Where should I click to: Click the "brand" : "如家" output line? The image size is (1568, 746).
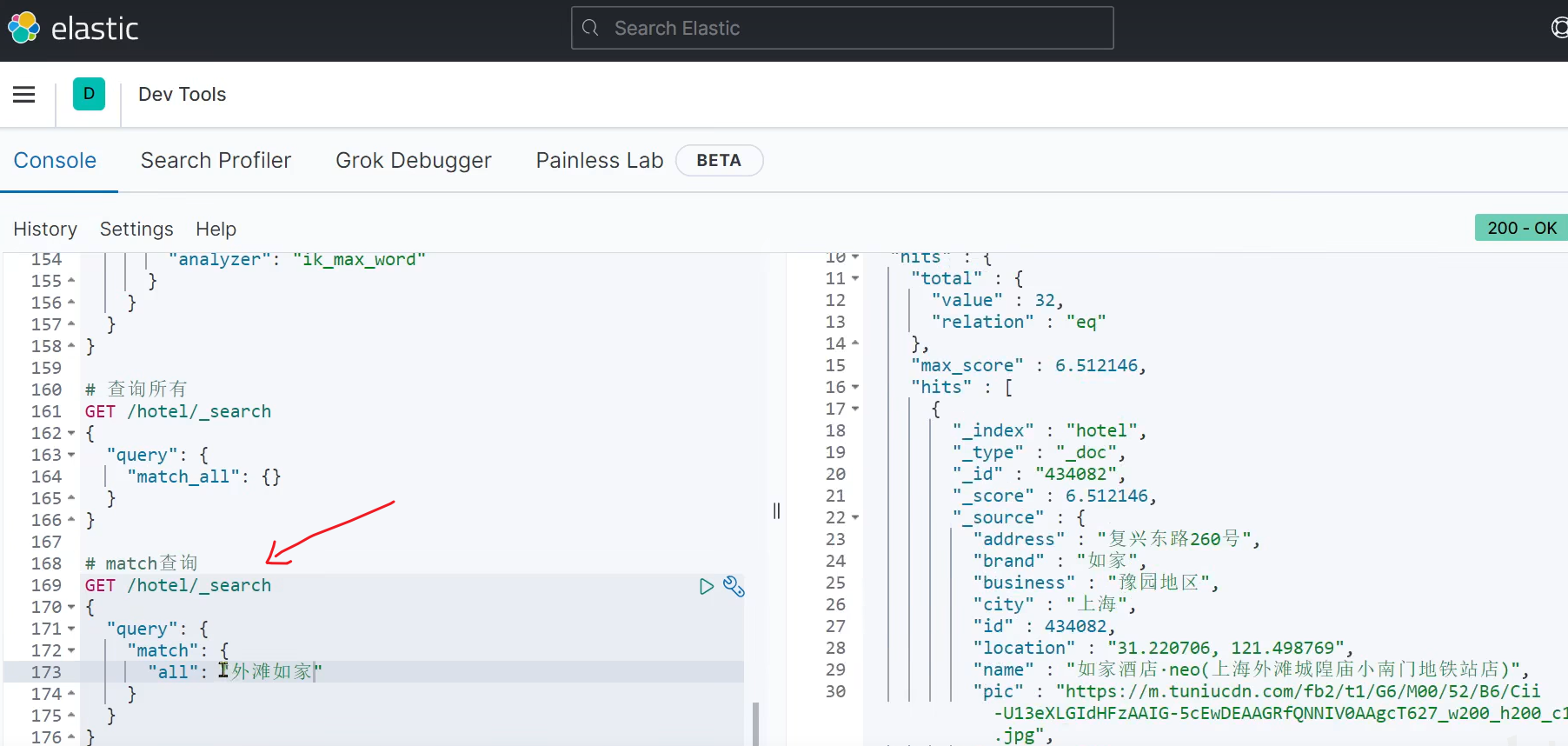(1060, 561)
